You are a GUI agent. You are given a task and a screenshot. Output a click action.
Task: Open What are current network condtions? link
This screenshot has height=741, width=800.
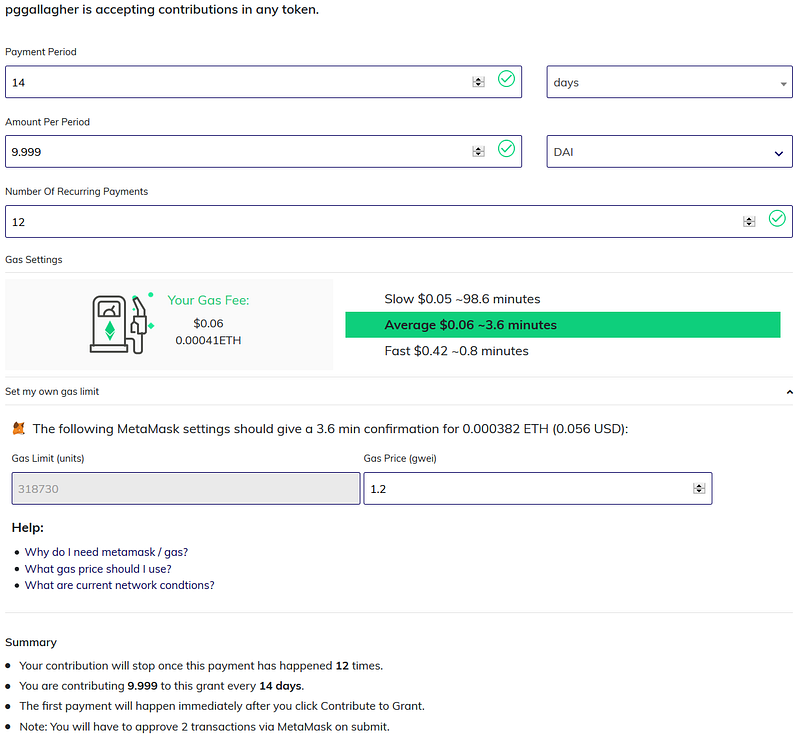pyautogui.click(x=119, y=585)
